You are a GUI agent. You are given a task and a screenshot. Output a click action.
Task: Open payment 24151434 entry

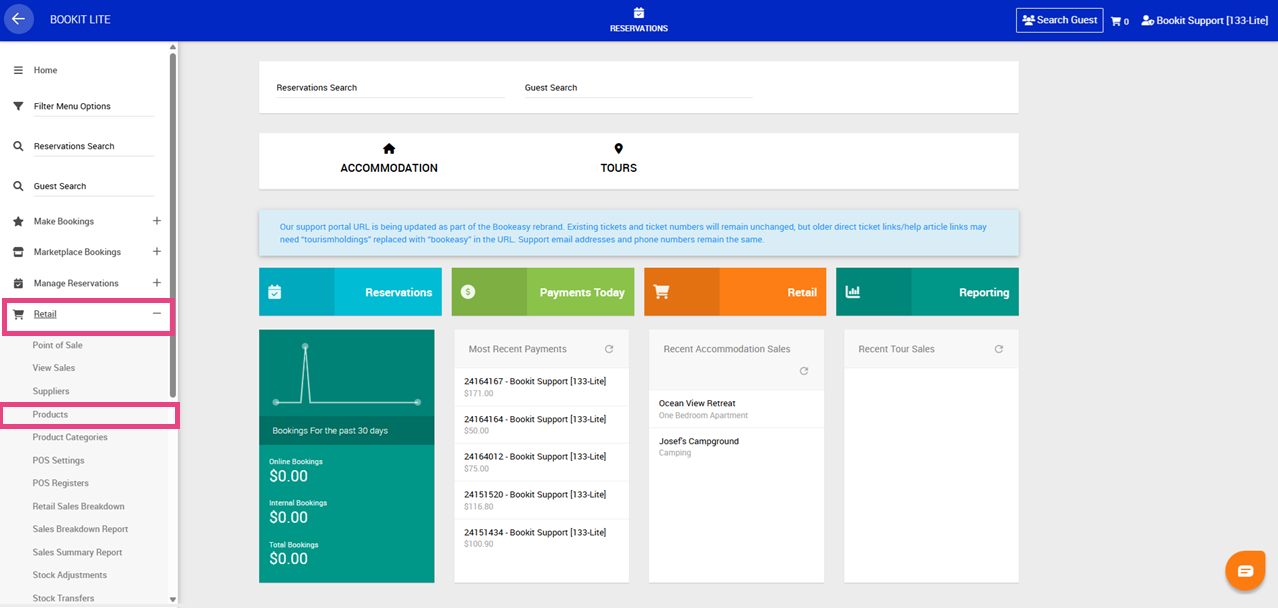[541, 538]
